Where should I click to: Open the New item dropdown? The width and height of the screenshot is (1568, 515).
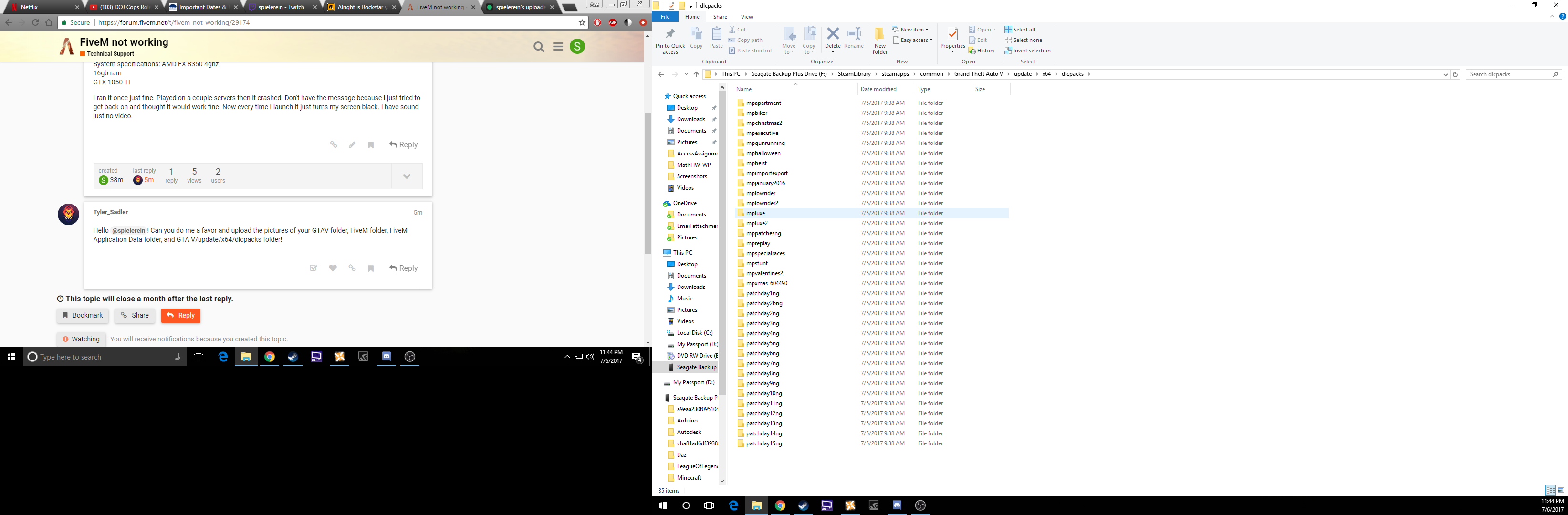click(910, 29)
